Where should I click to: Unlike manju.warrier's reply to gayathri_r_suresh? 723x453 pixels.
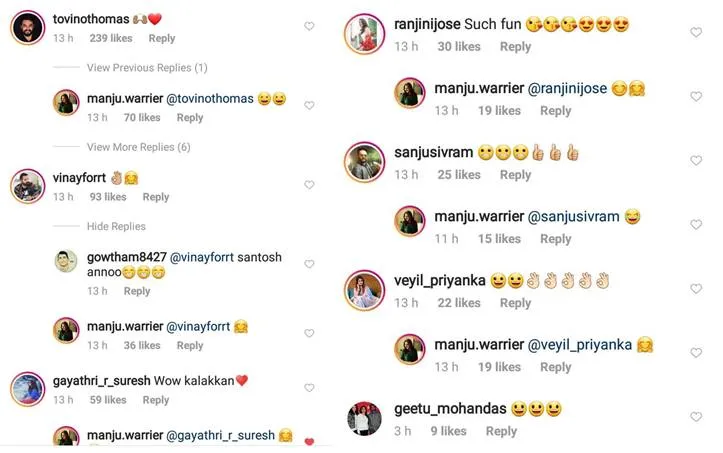click(x=309, y=441)
